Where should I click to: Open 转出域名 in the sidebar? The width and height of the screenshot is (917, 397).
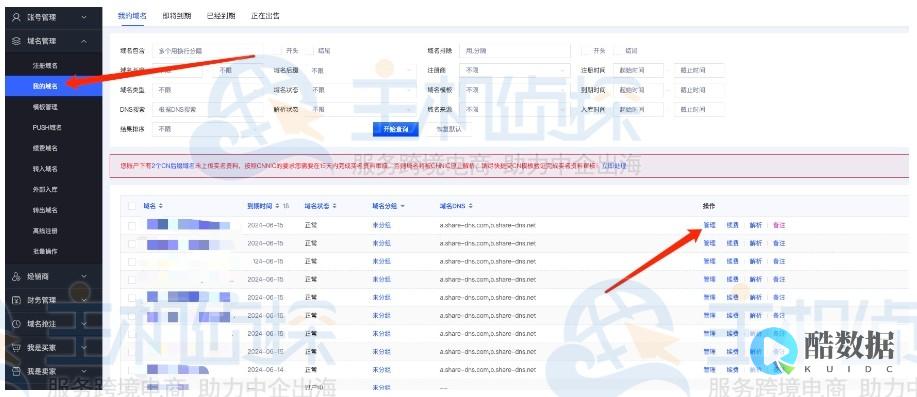click(45, 210)
